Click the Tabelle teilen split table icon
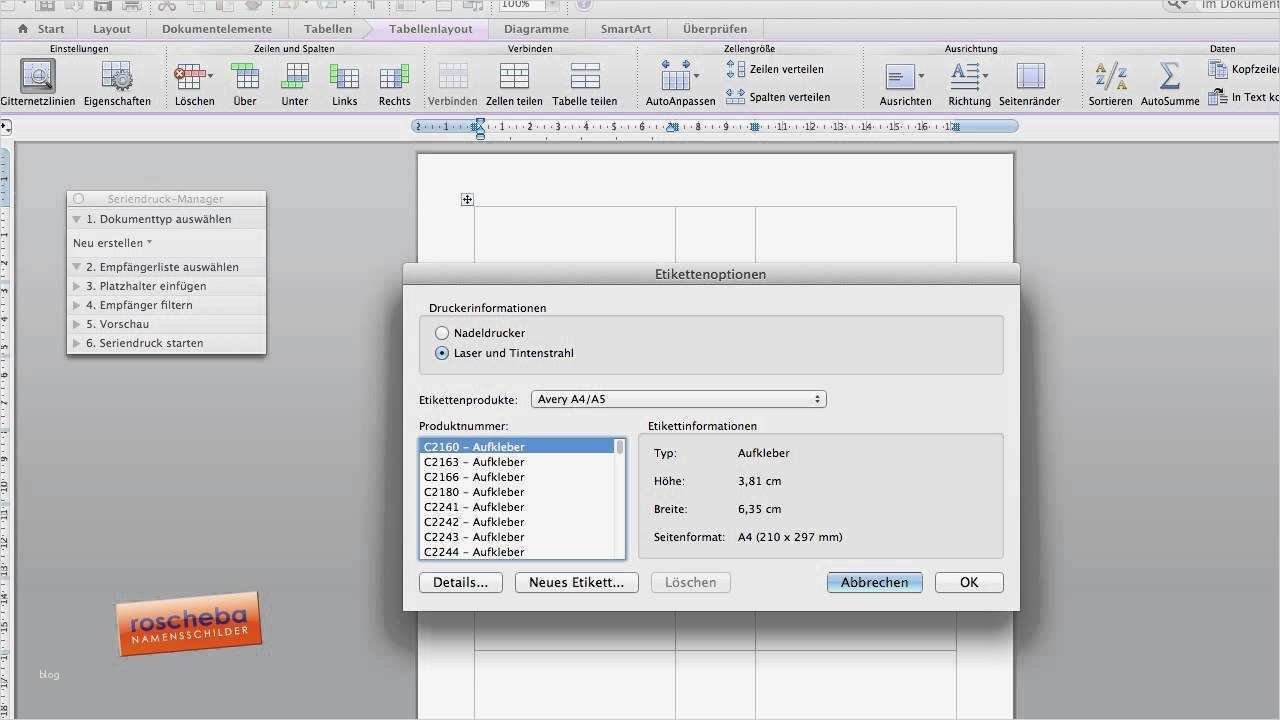The height and width of the screenshot is (720, 1280). [x=585, y=76]
